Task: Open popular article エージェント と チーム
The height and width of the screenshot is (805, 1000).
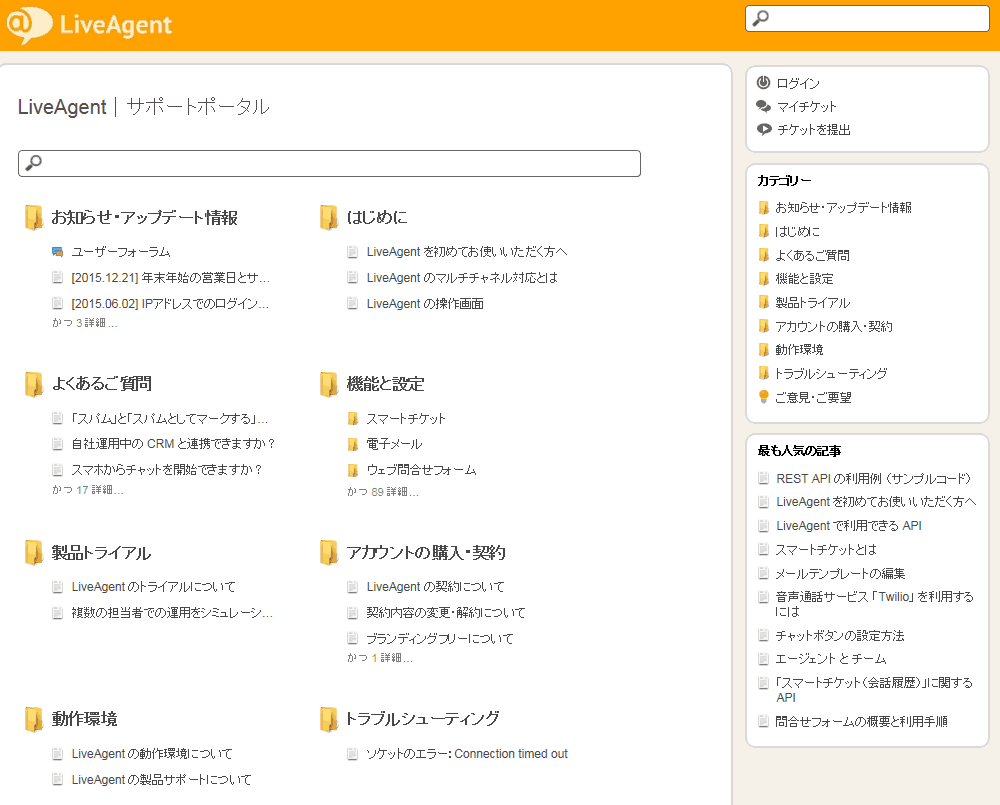Action: tap(830, 658)
